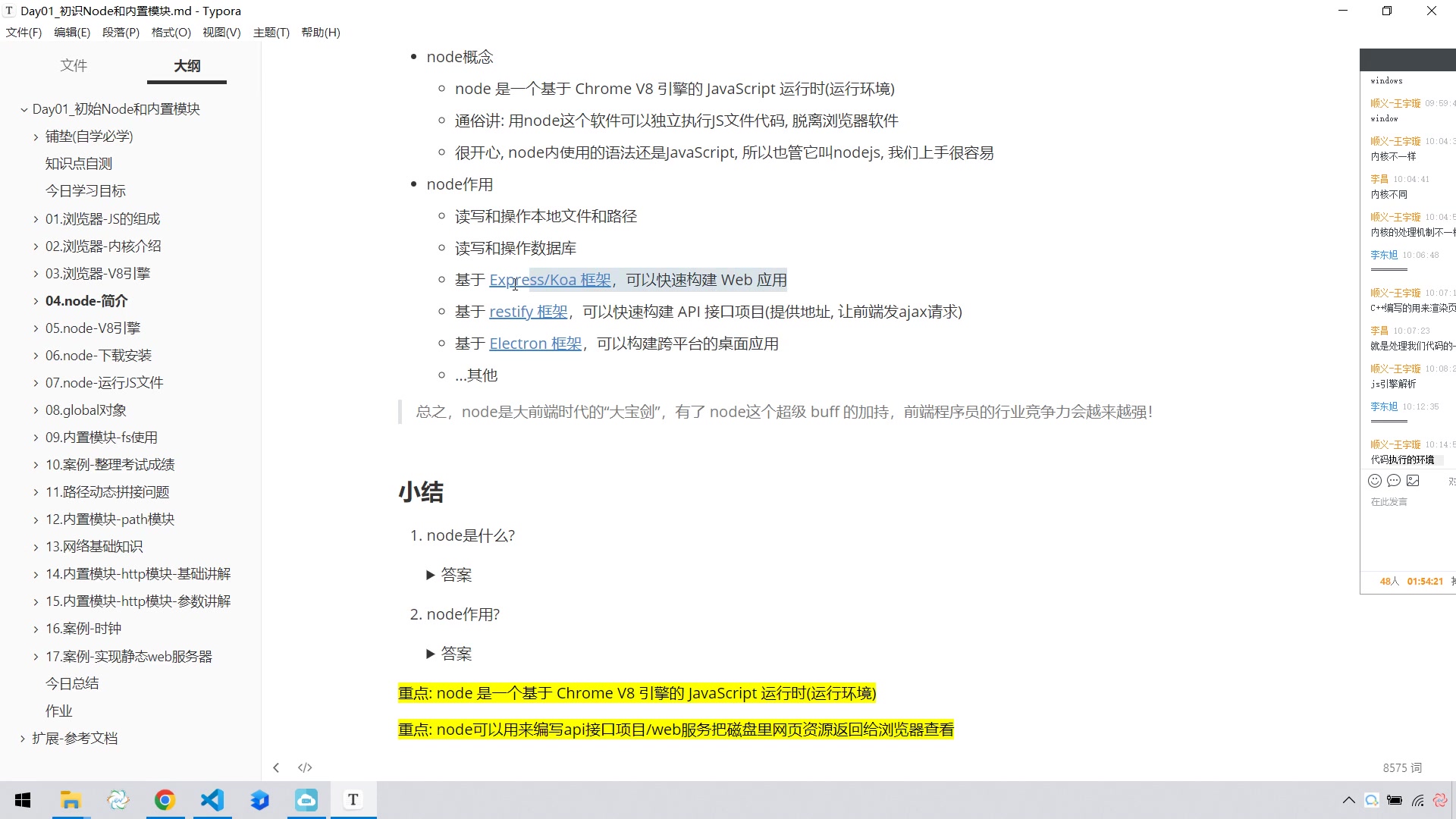The width and height of the screenshot is (1456, 819).
Task: Open the Express/Koa 框架 hyperlink
Action: click(549, 279)
